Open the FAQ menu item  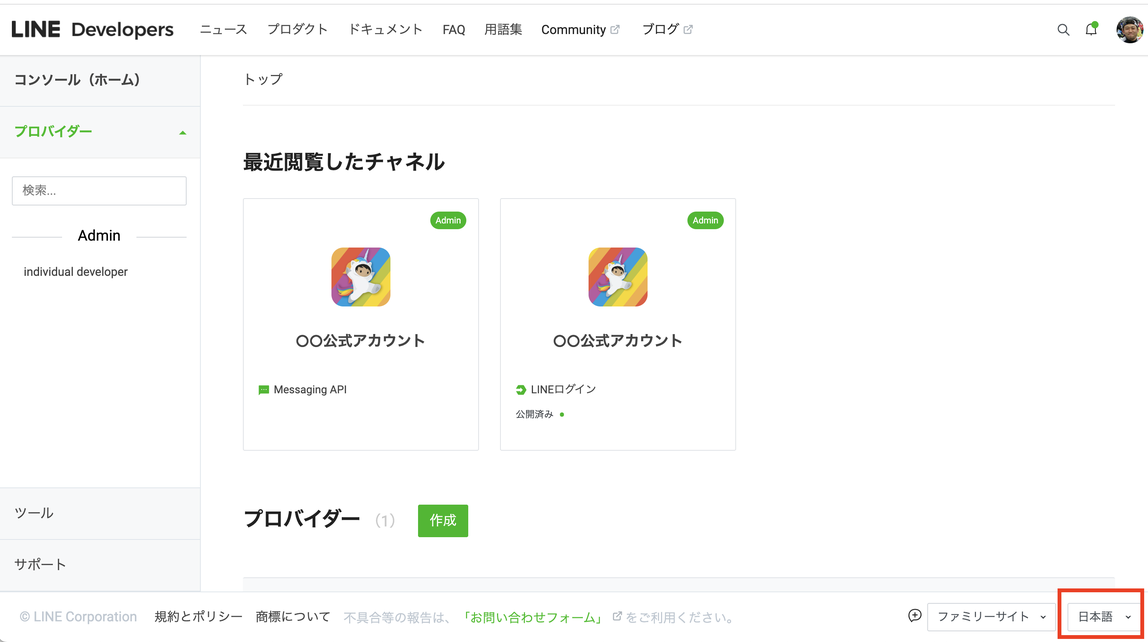point(454,30)
